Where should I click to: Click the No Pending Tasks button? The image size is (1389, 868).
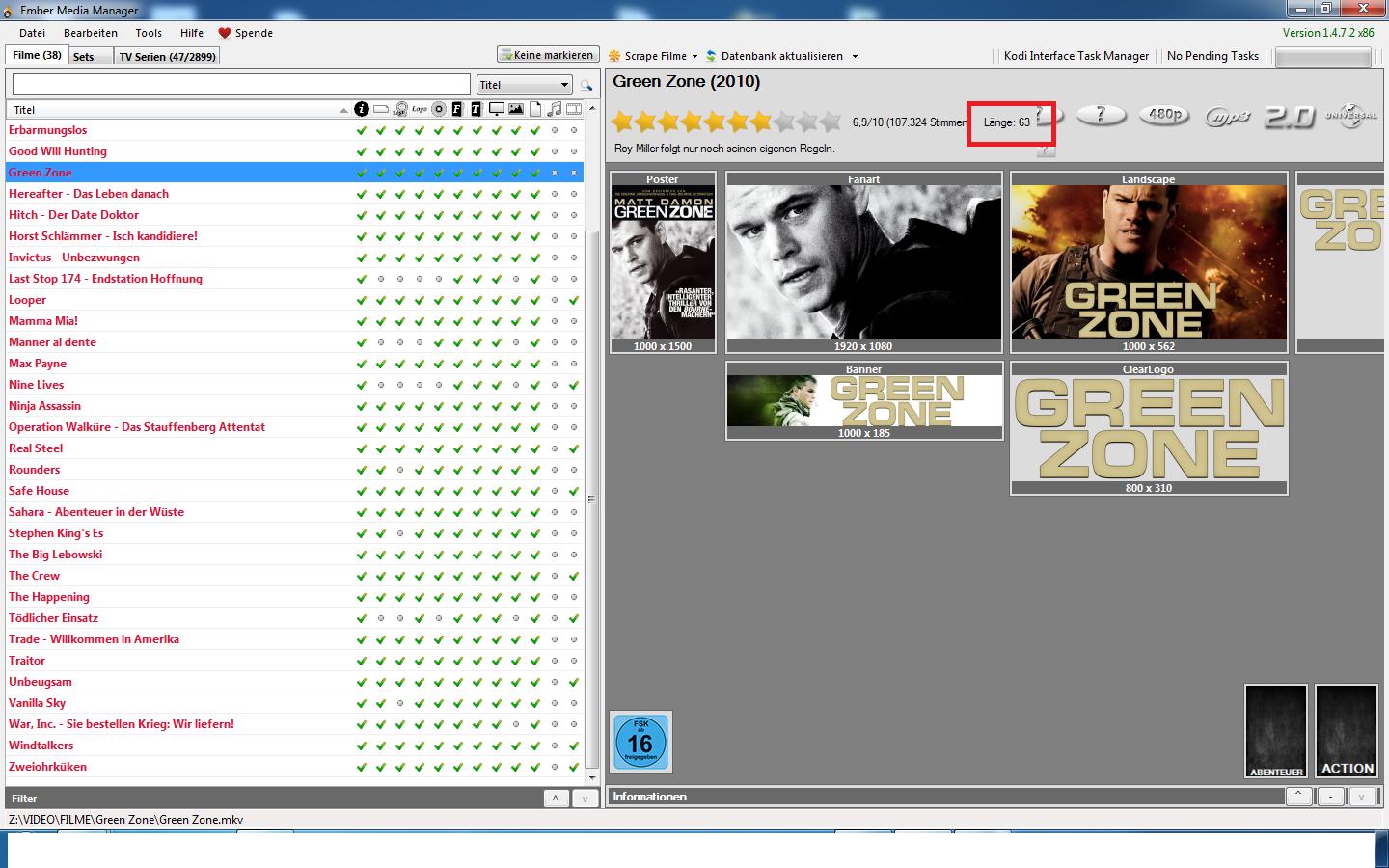coord(1212,56)
